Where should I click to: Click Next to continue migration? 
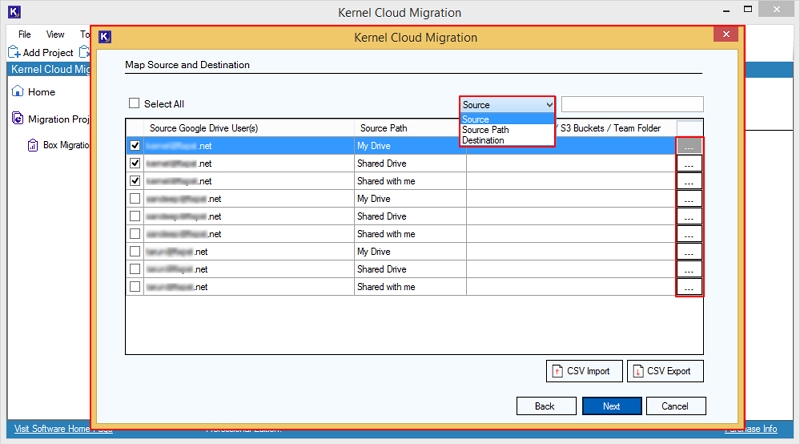[x=612, y=406]
